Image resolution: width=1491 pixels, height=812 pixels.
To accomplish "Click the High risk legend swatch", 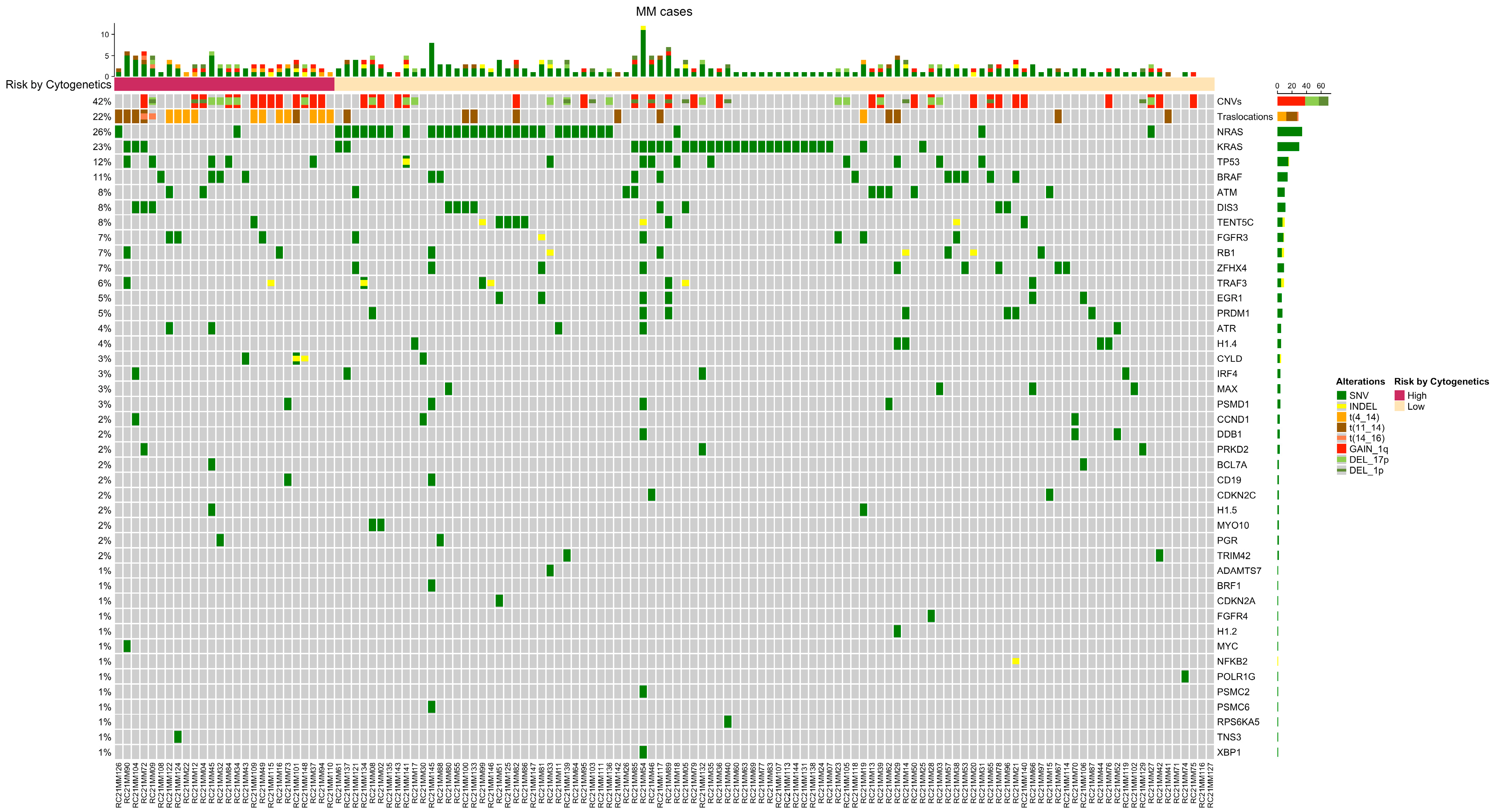I will pos(1399,396).
